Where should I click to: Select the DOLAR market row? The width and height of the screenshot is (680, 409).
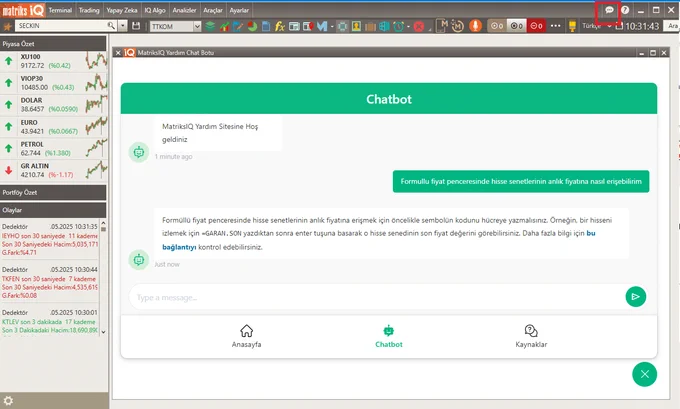[x=53, y=105]
